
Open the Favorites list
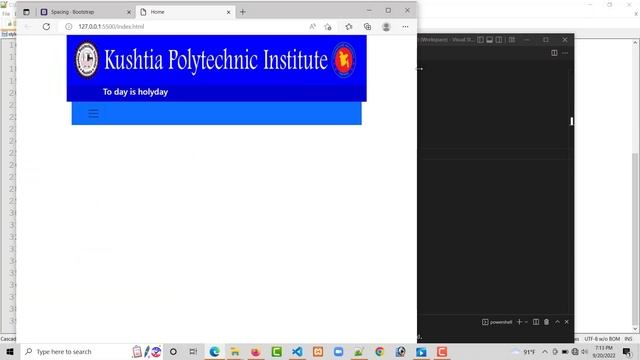pos(349,27)
